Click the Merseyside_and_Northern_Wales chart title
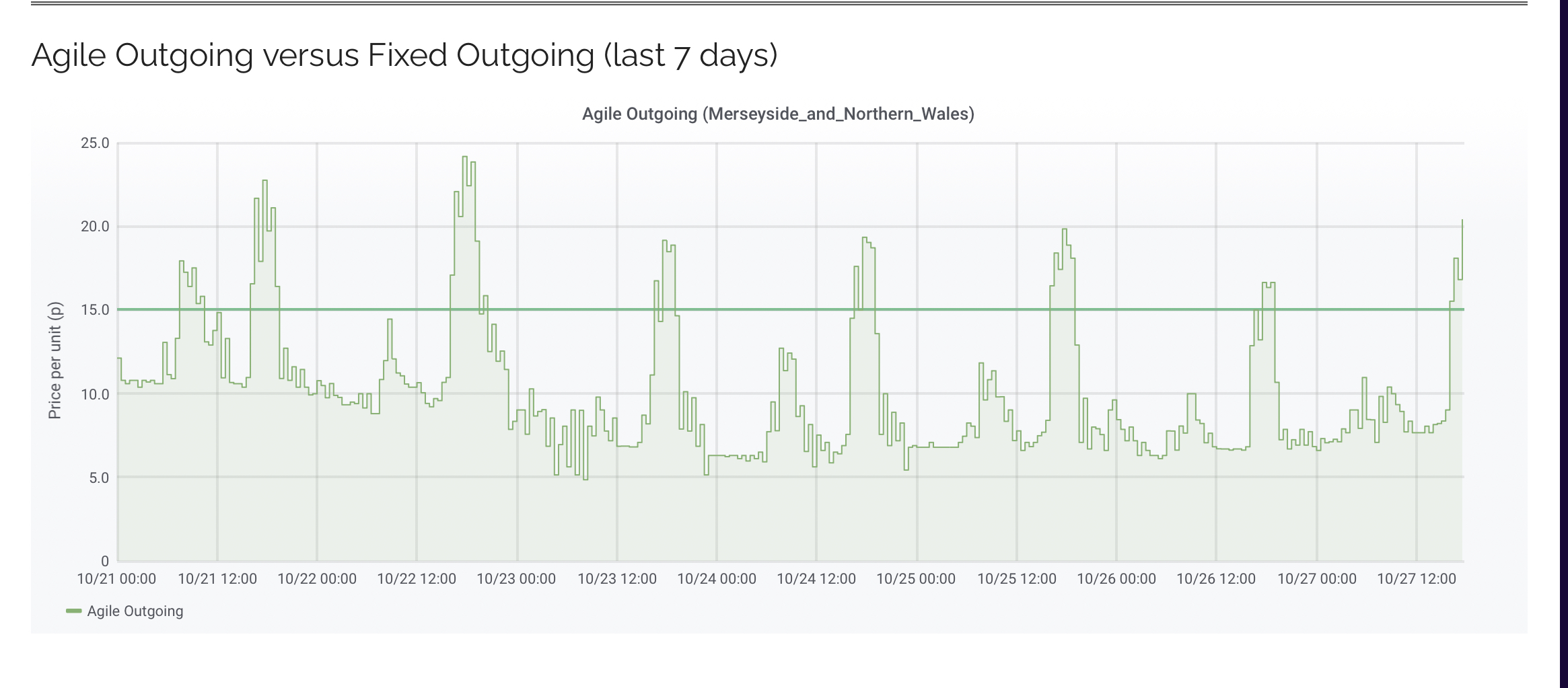The width and height of the screenshot is (1568, 688). pos(777,114)
